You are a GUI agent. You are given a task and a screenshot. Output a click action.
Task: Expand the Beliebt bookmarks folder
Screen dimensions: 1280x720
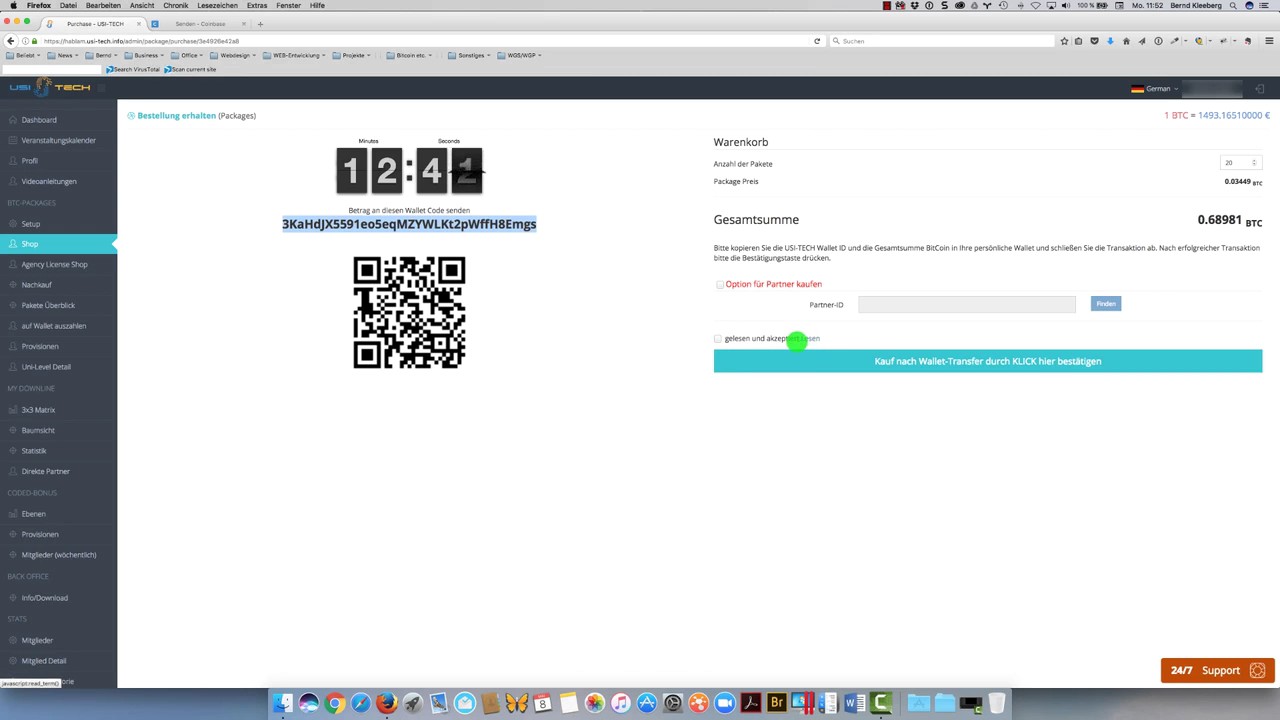click(x=24, y=55)
